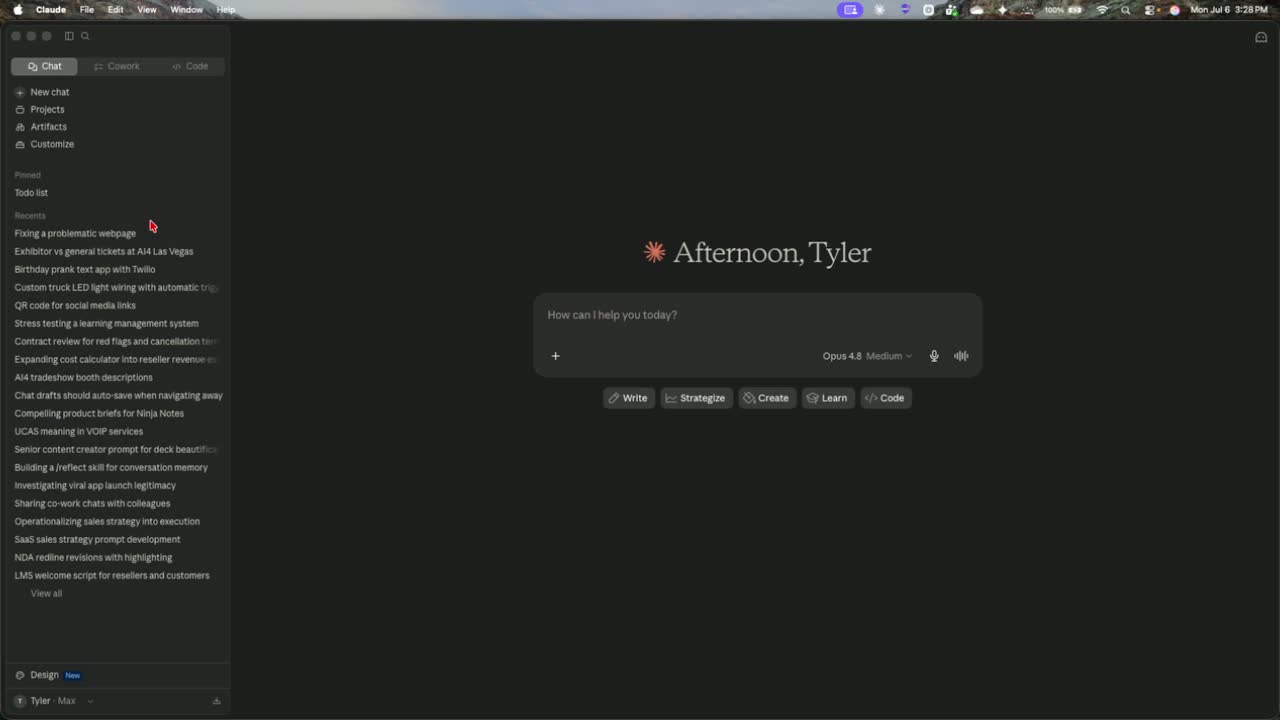Click the Artifacts icon in the sidebar
Image resolution: width=1280 pixels, height=720 pixels.
click(20, 127)
